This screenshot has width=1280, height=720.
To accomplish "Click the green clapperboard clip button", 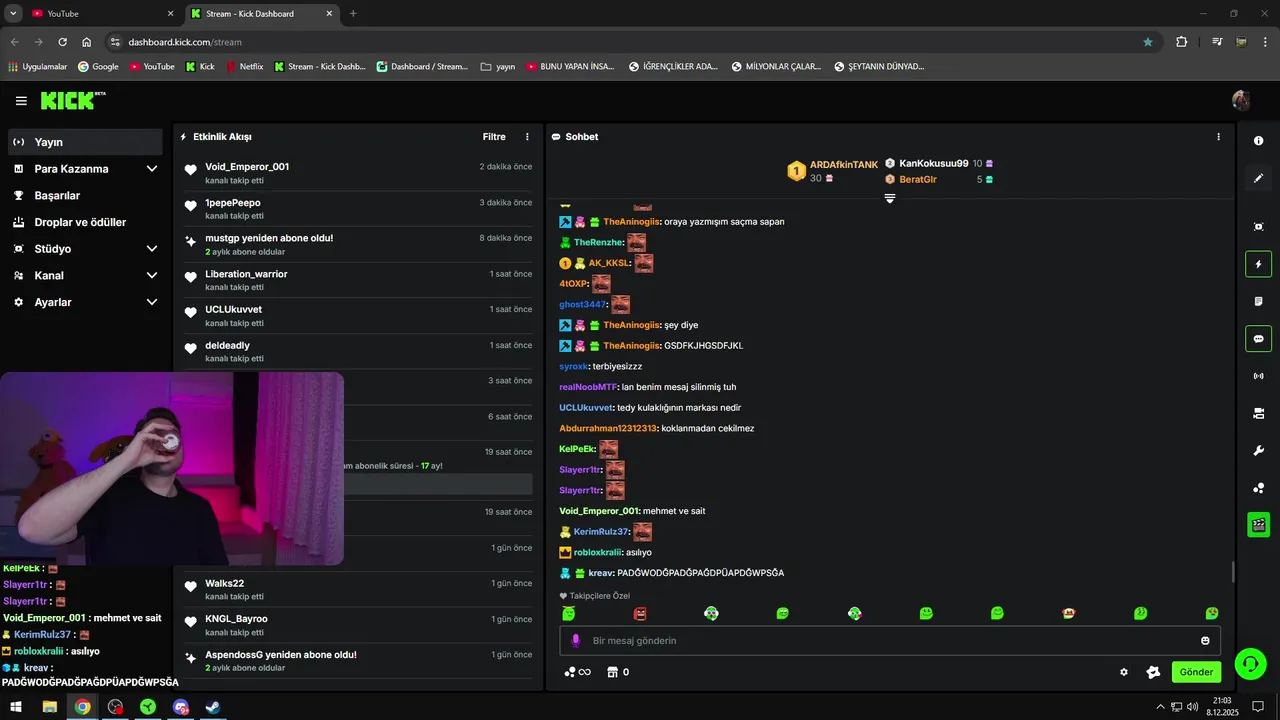I will (1258, 525).
